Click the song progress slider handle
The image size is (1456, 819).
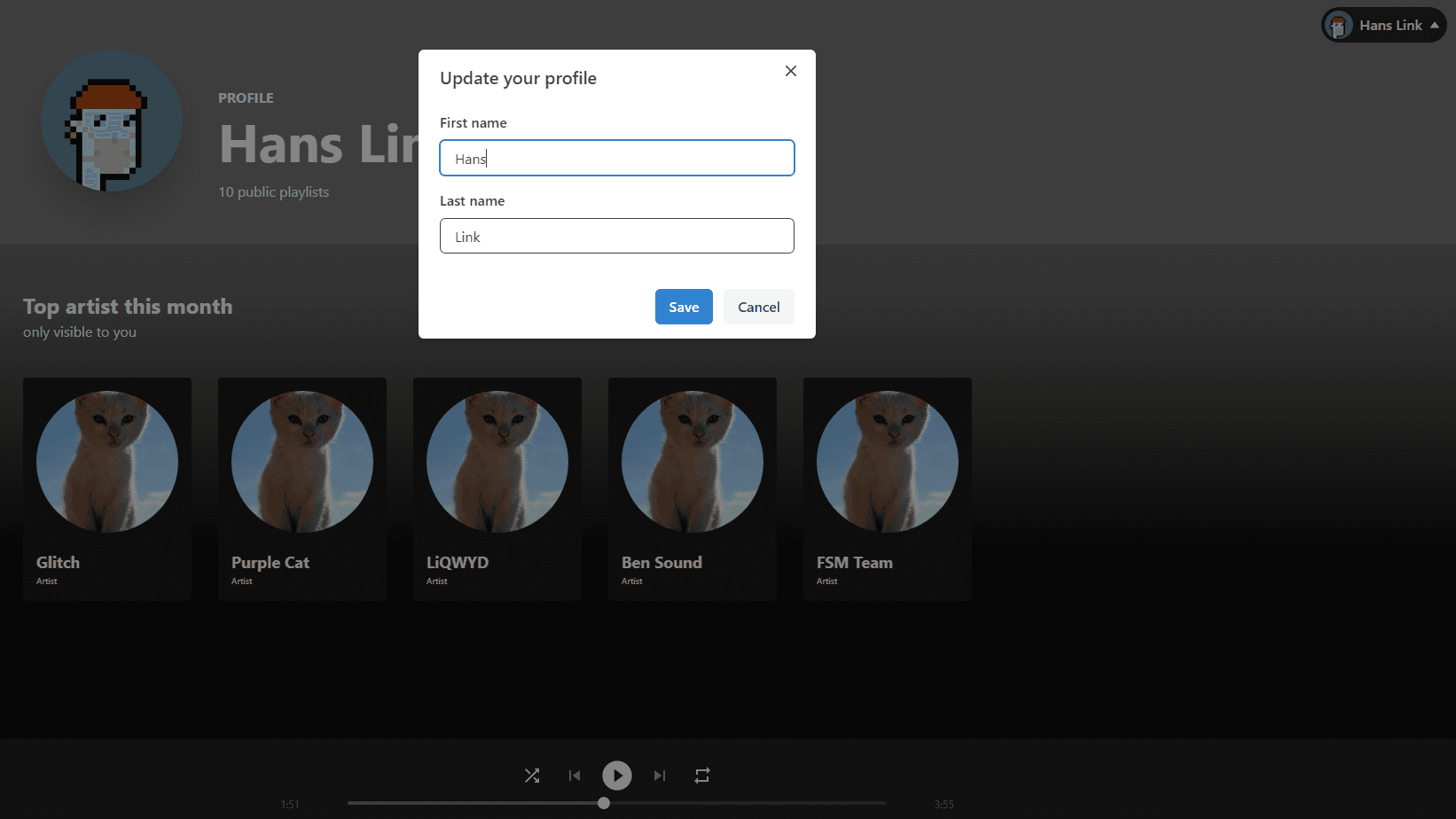[x=604, y=803]
